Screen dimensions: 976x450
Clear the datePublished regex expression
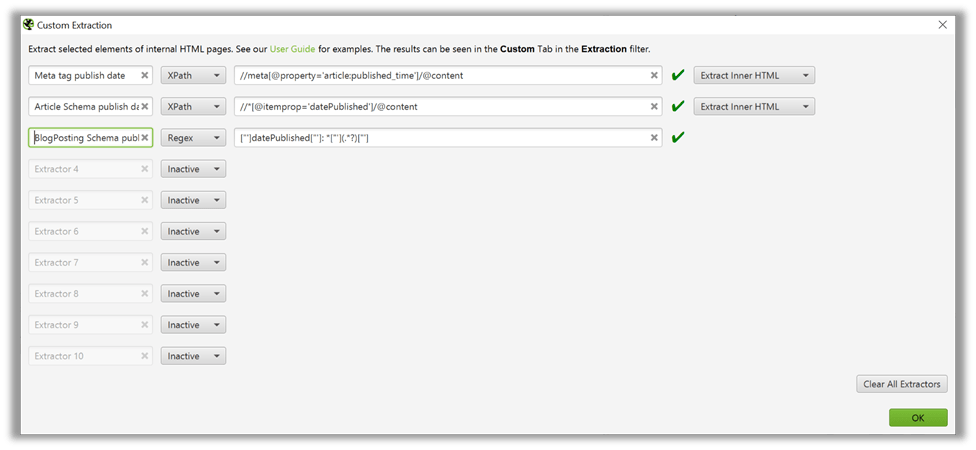tap(654, 138)
